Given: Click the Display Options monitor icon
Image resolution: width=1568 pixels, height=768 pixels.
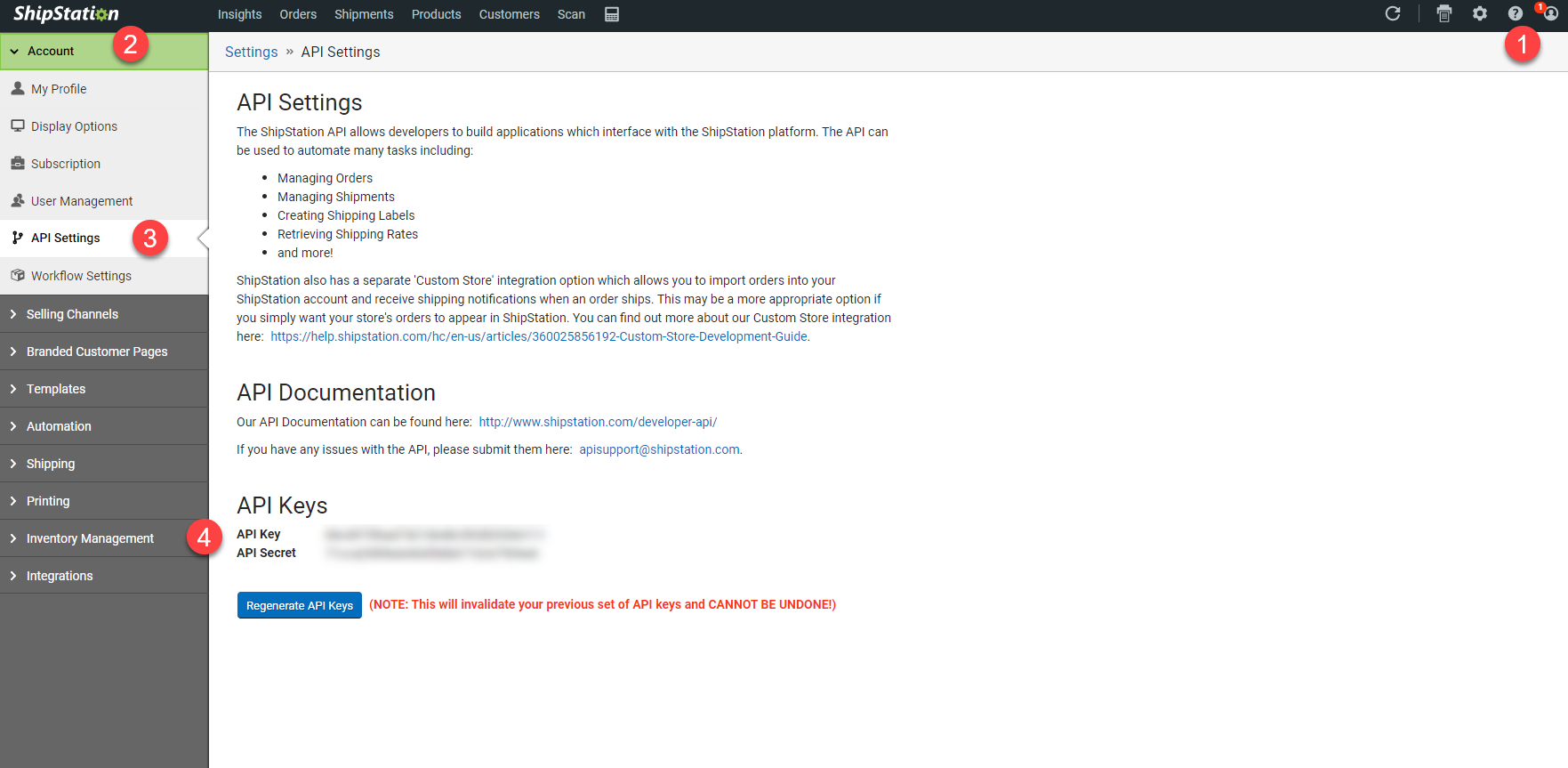Looking at the screenshot, I should point(17,125).
